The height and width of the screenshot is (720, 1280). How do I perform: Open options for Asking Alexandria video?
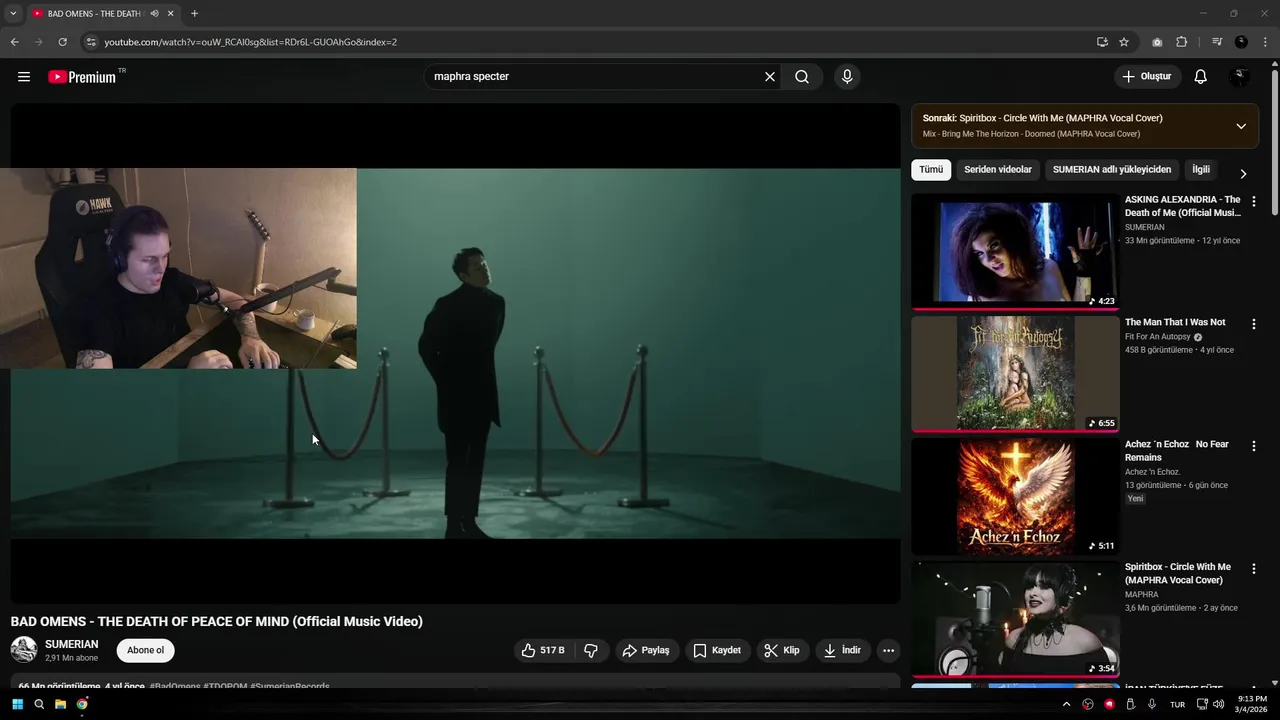click(1254, 201)
